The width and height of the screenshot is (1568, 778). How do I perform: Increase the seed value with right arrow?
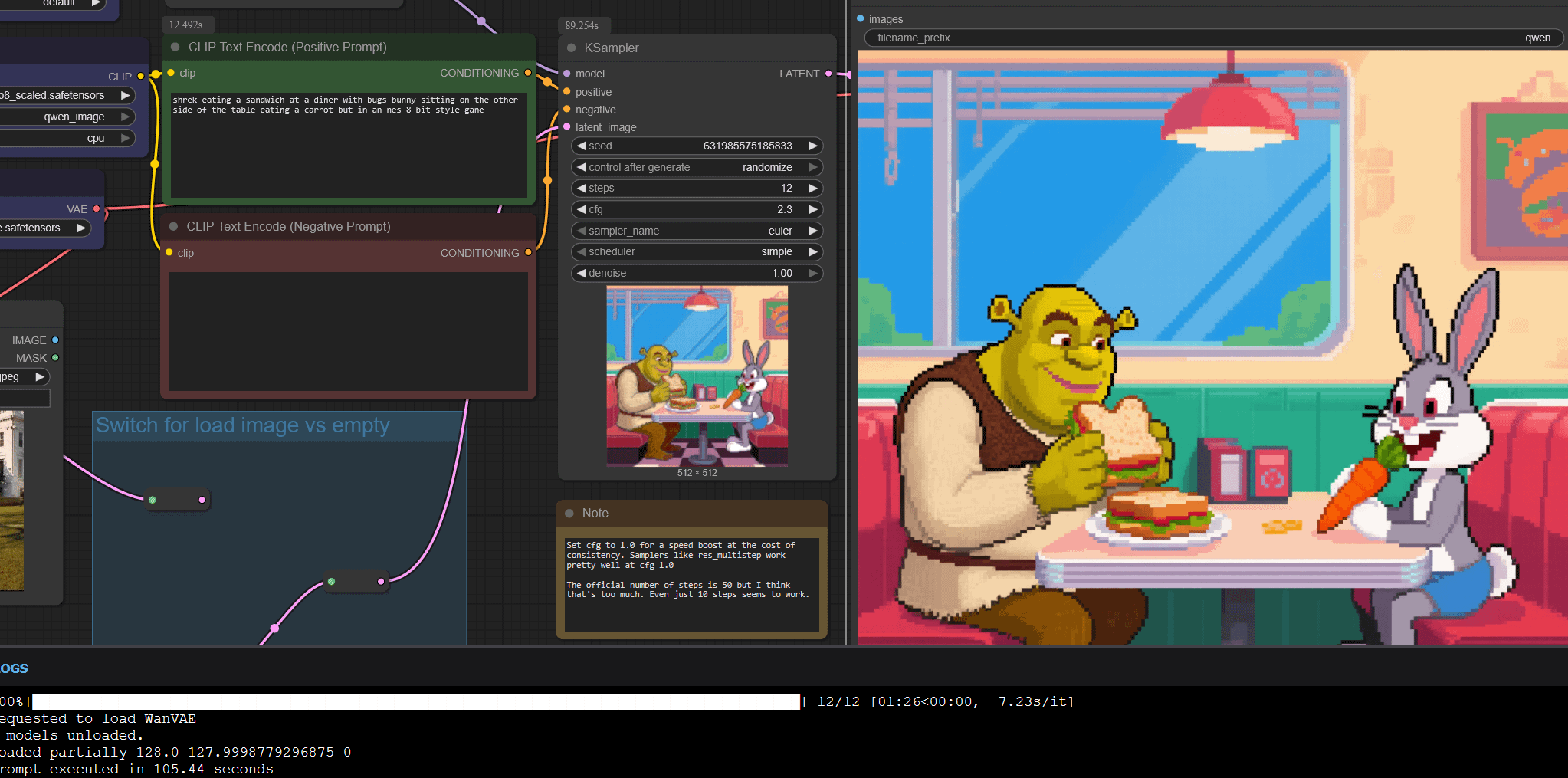813,146
